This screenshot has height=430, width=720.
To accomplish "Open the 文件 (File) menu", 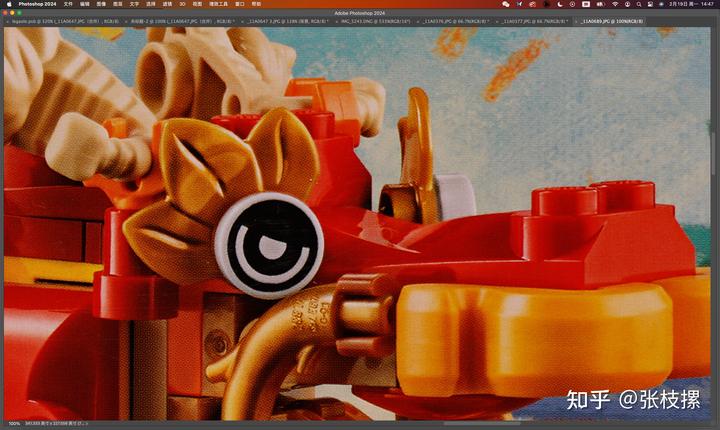I will coord(68,4).
